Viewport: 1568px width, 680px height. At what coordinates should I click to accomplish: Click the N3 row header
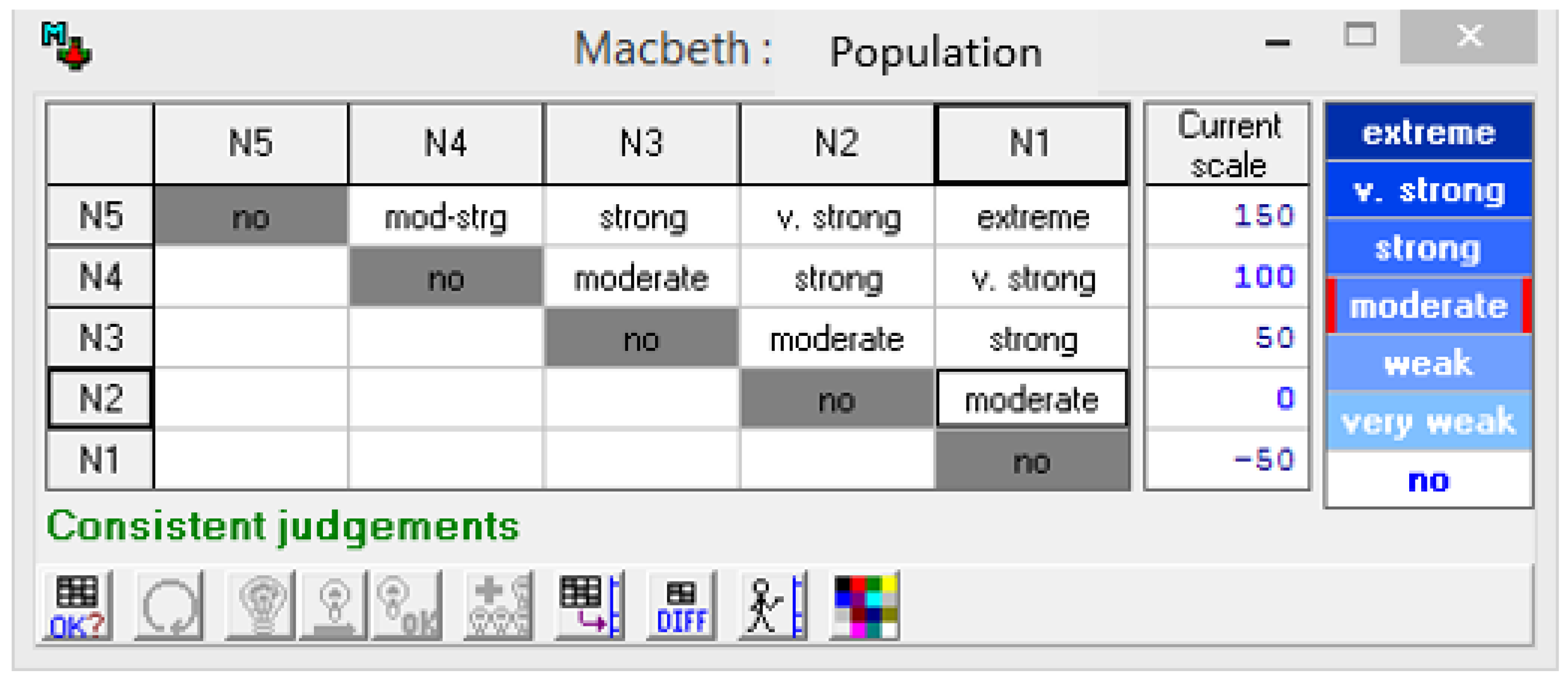(101, 337)
